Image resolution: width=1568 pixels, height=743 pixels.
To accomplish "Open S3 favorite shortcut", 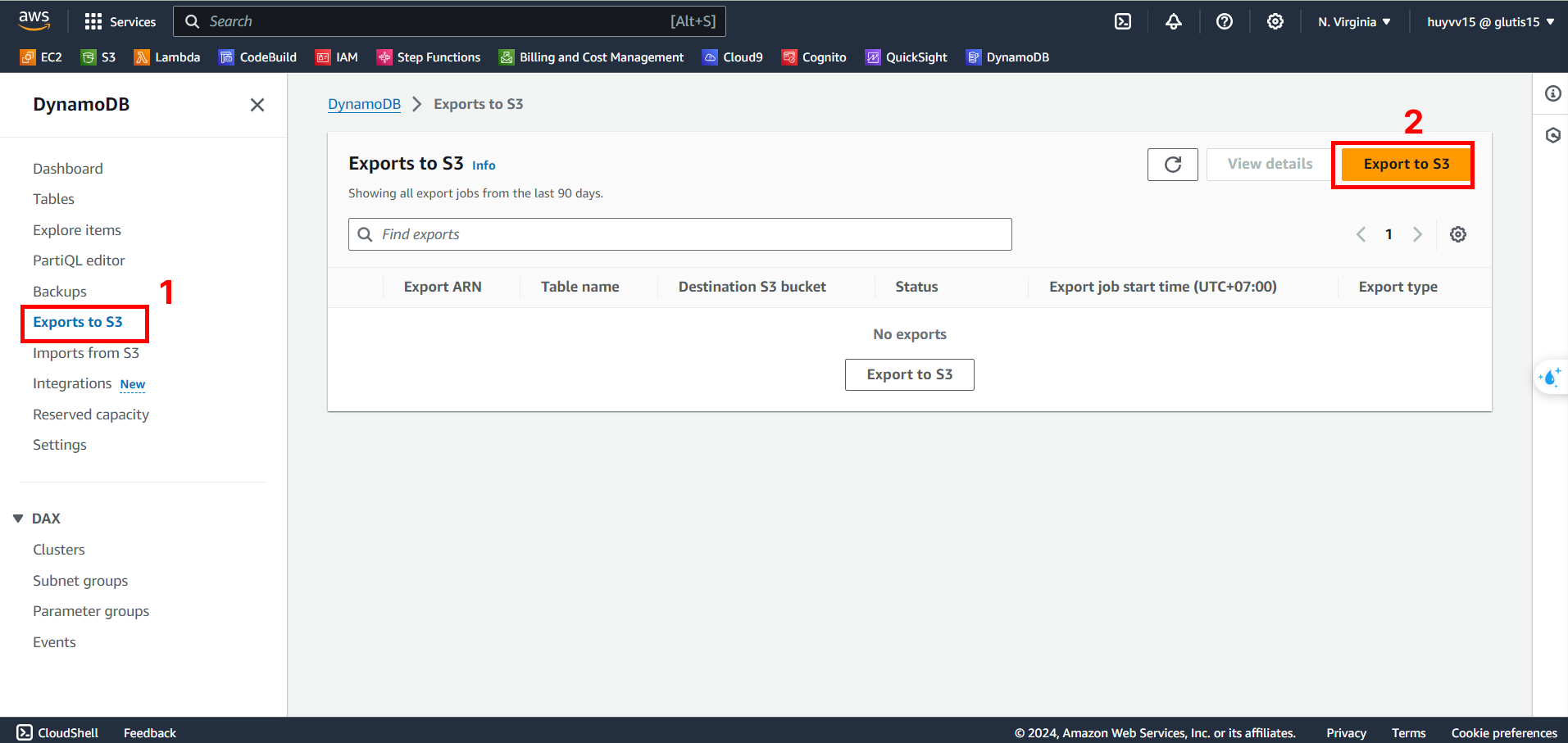I will click(x=98, y=57).
